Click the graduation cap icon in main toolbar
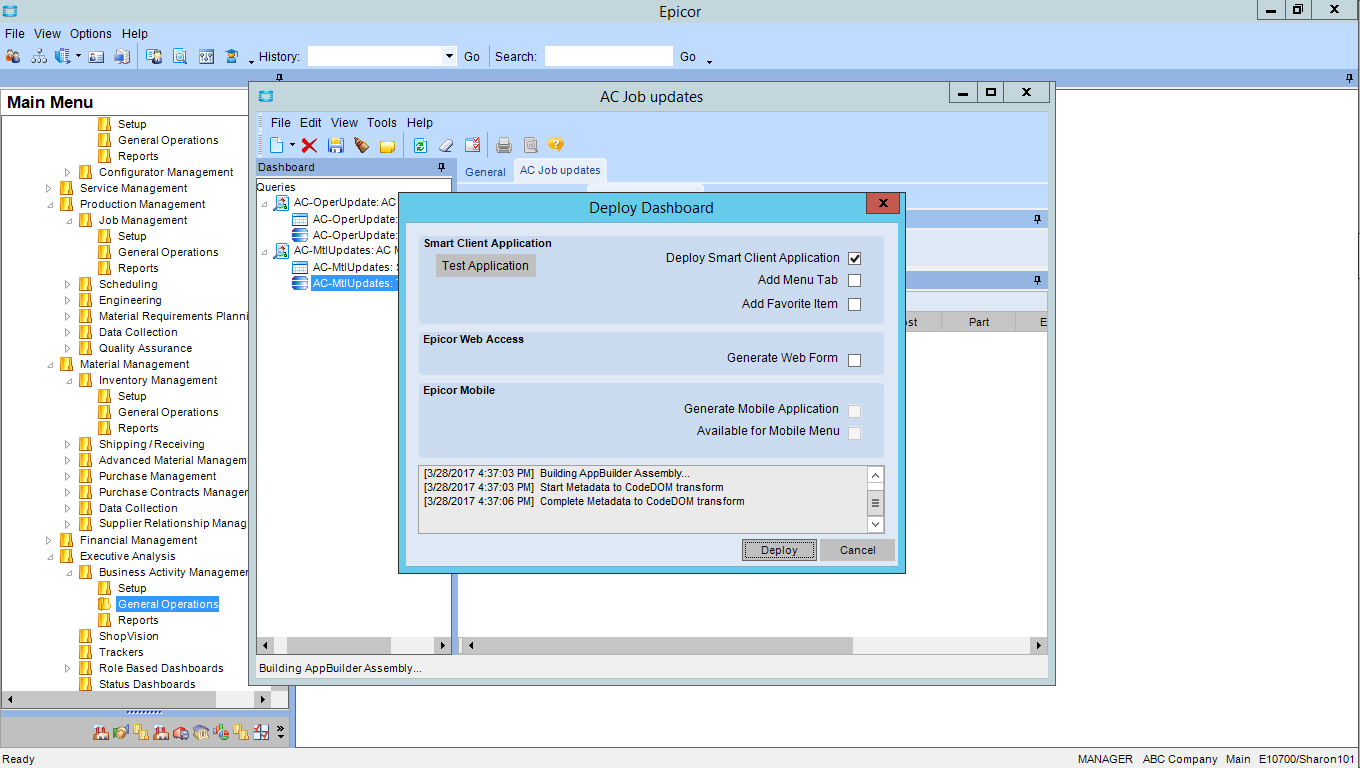 (232, 57)
